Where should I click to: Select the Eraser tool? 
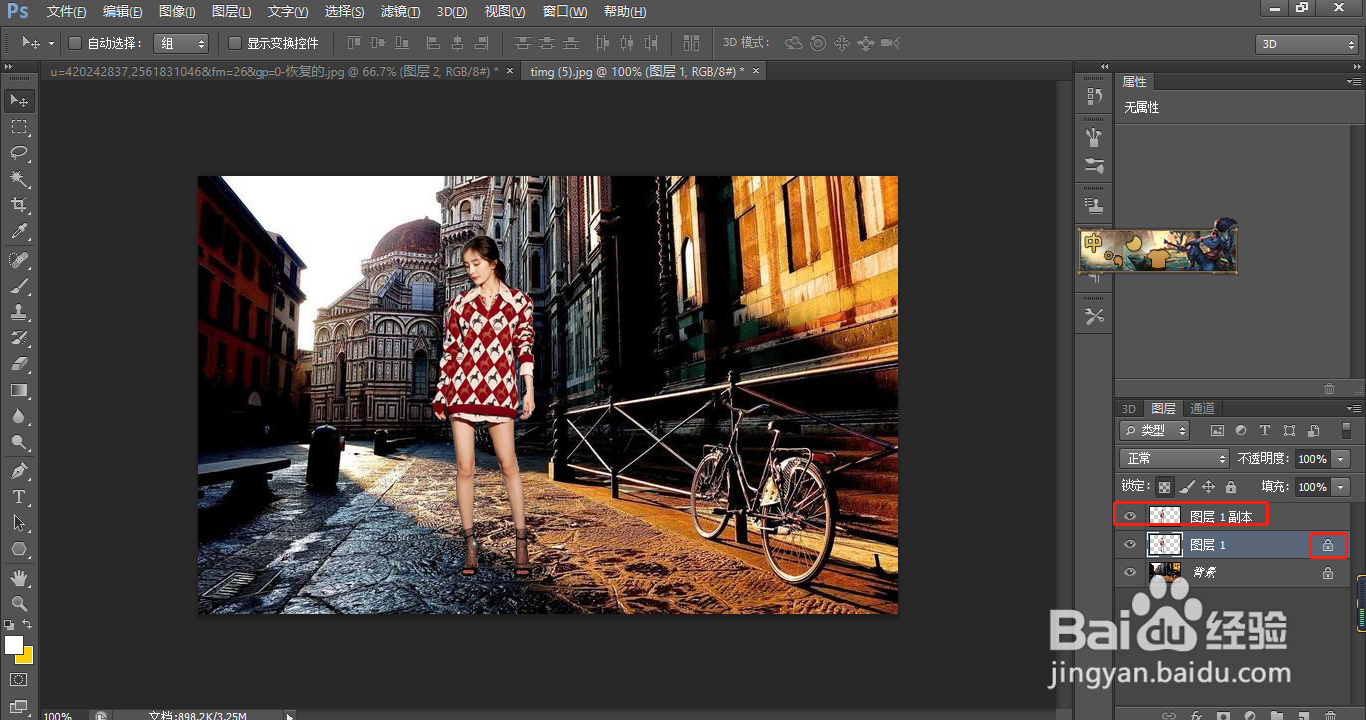(19, 364)
